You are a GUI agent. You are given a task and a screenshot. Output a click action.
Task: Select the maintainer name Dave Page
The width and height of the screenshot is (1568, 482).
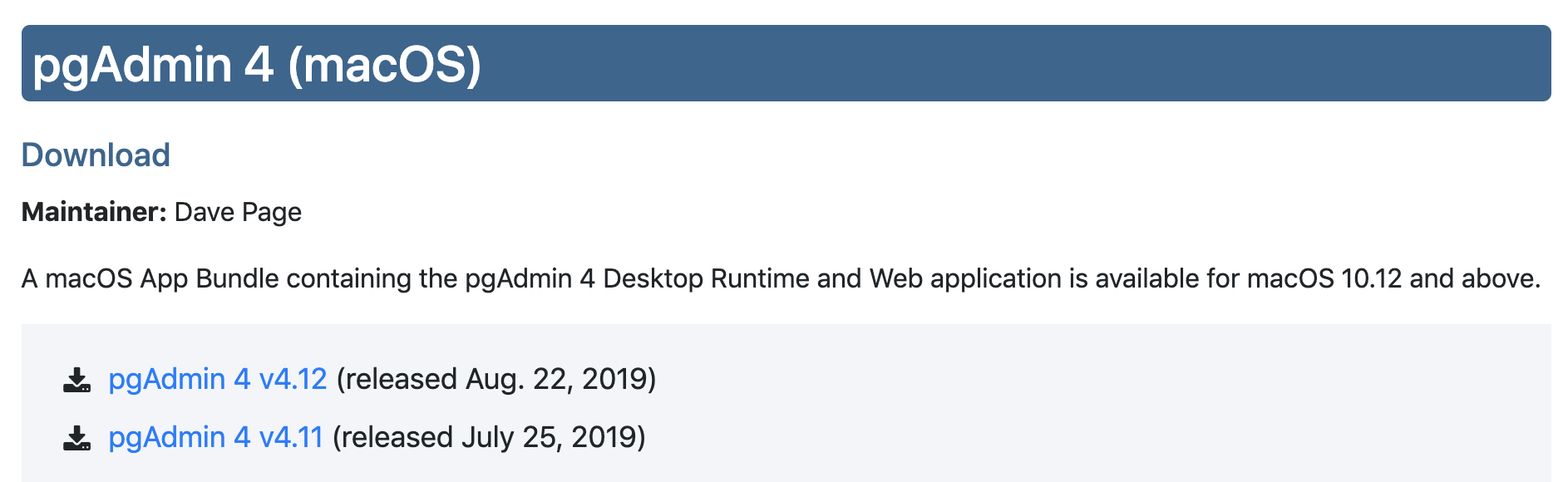coord(238,212)
